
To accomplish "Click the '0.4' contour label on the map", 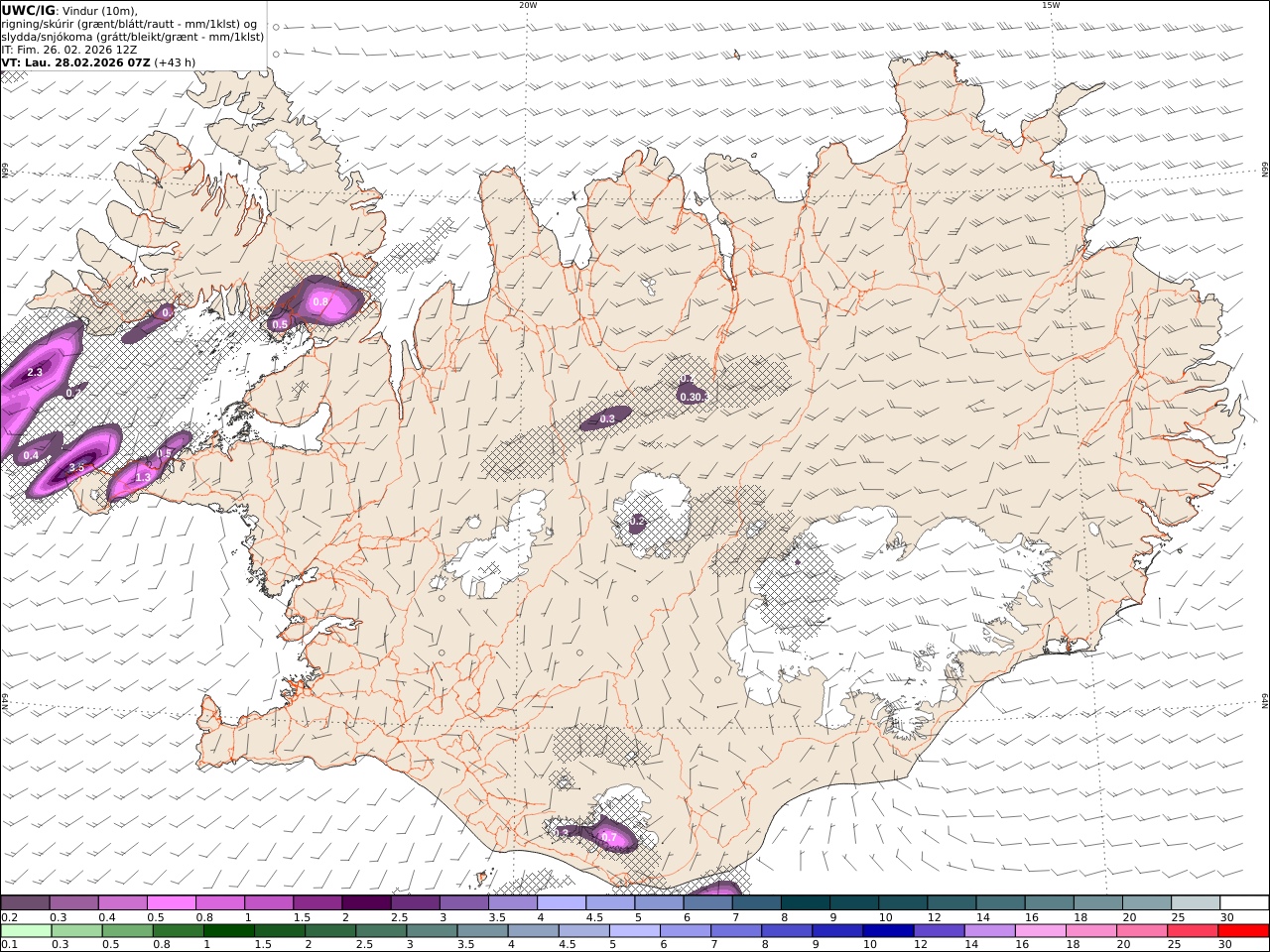I will coord(31,455).
